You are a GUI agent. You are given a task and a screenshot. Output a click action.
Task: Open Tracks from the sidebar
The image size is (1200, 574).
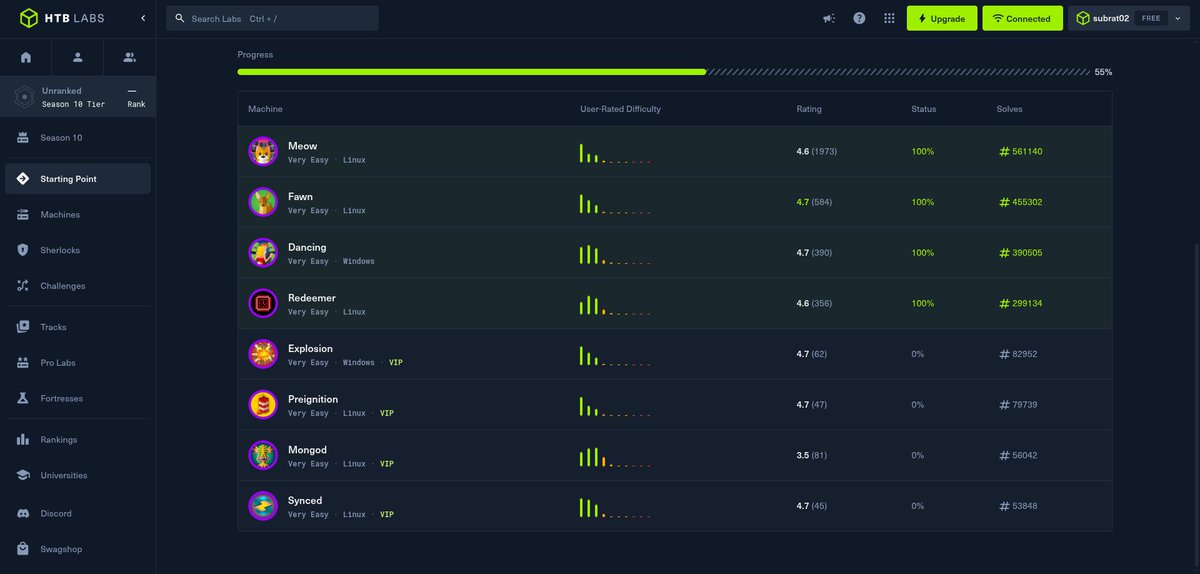(x=78, y=327)
